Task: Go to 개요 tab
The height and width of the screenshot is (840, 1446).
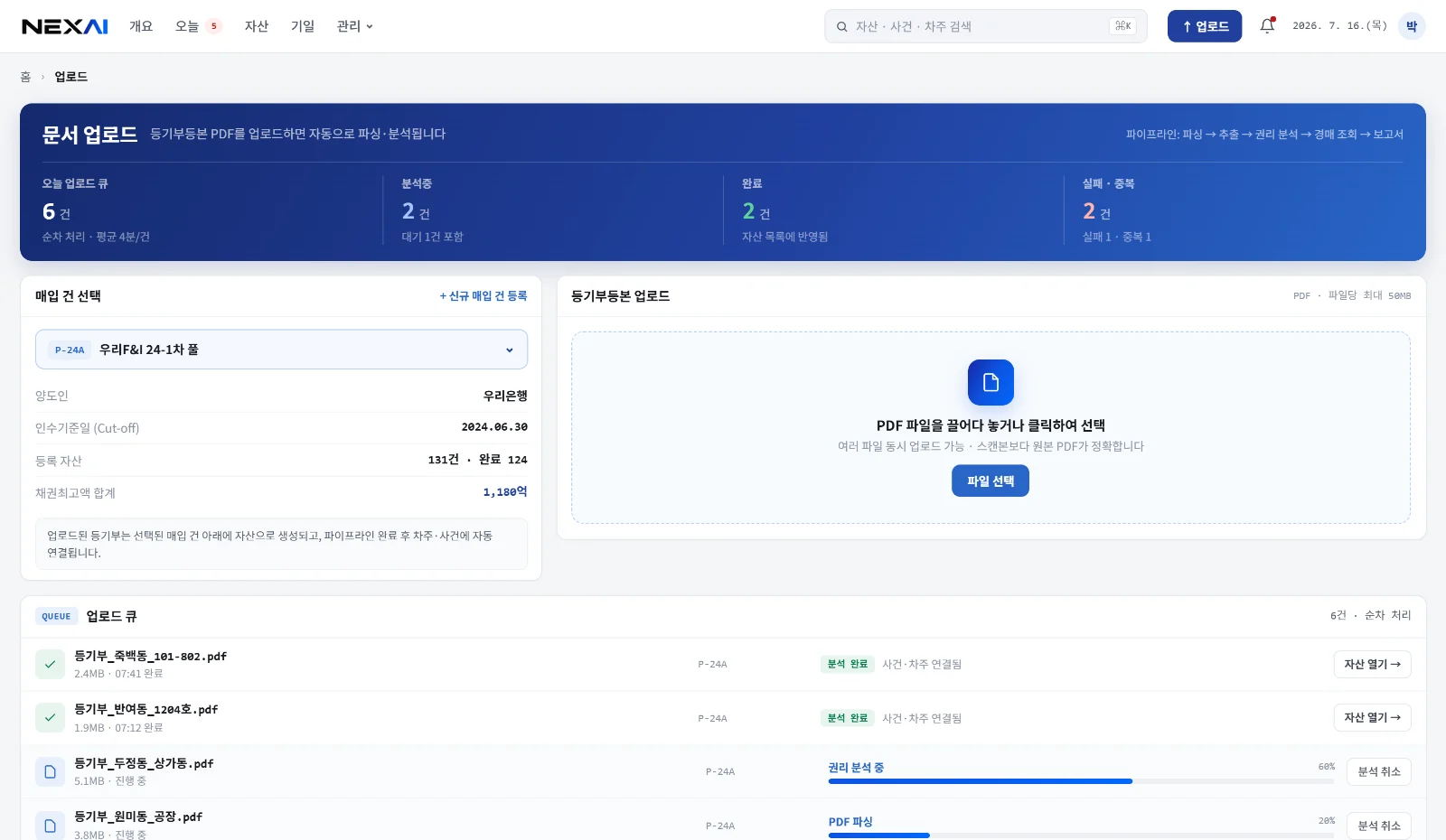Action: coord(141,26)
